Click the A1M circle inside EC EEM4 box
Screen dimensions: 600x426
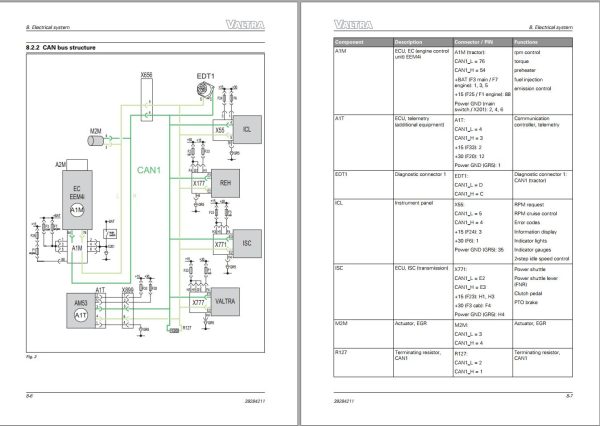[x=77, y=210]
